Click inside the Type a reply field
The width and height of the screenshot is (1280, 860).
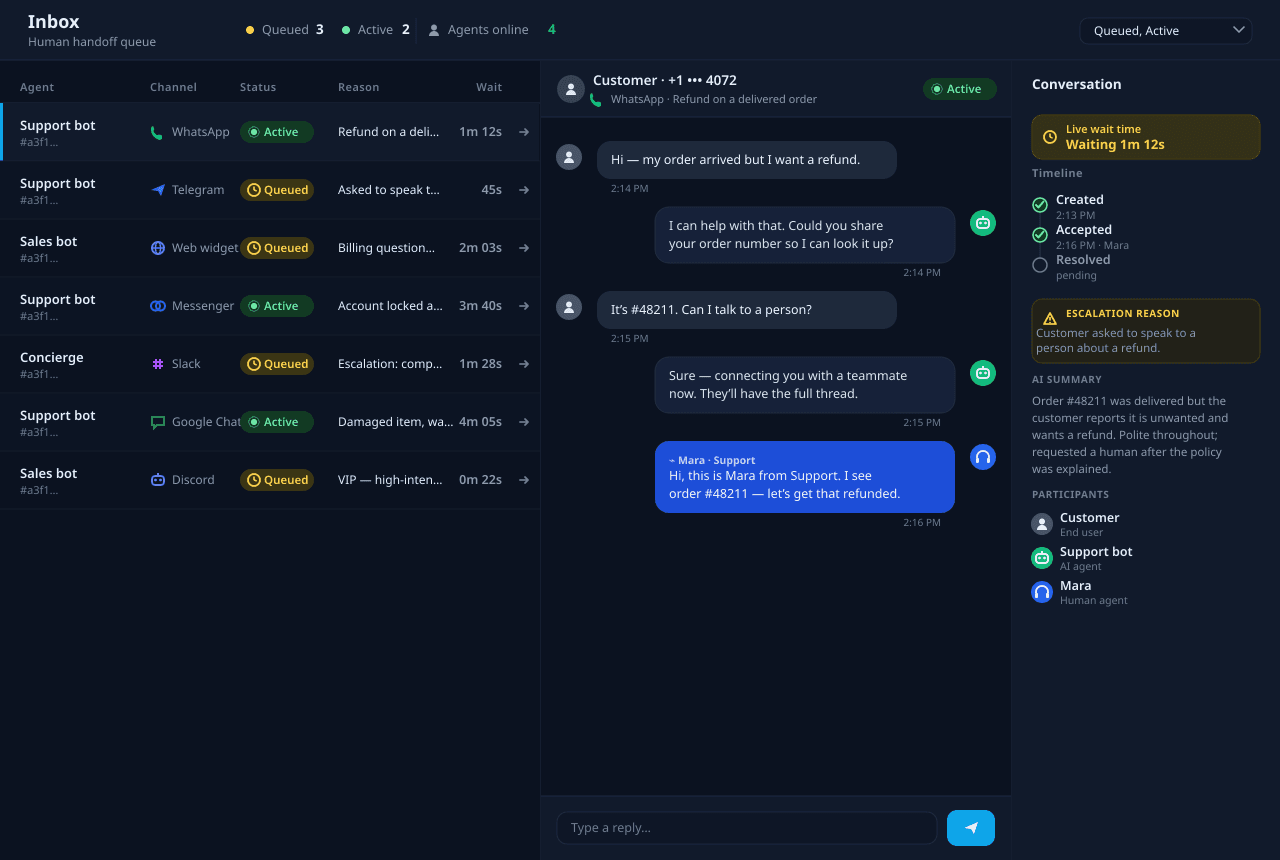[747, 828]
